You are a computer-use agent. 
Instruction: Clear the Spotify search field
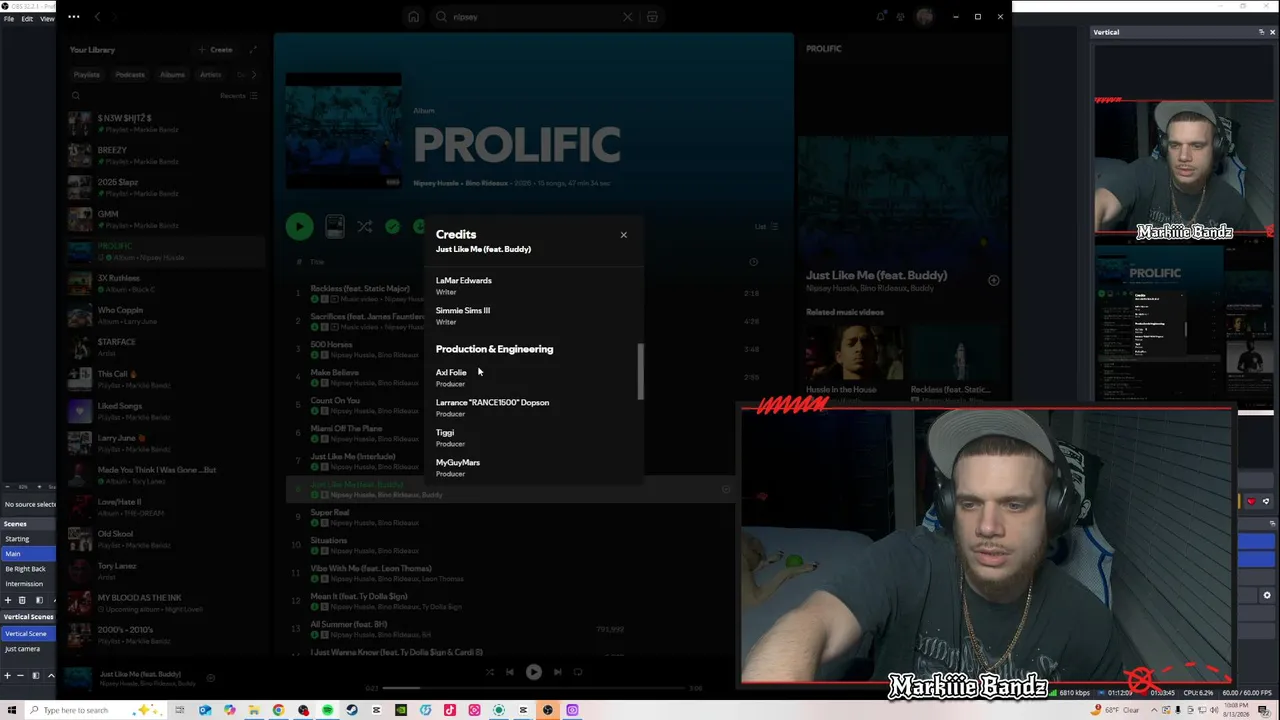[x=628, y=17]
